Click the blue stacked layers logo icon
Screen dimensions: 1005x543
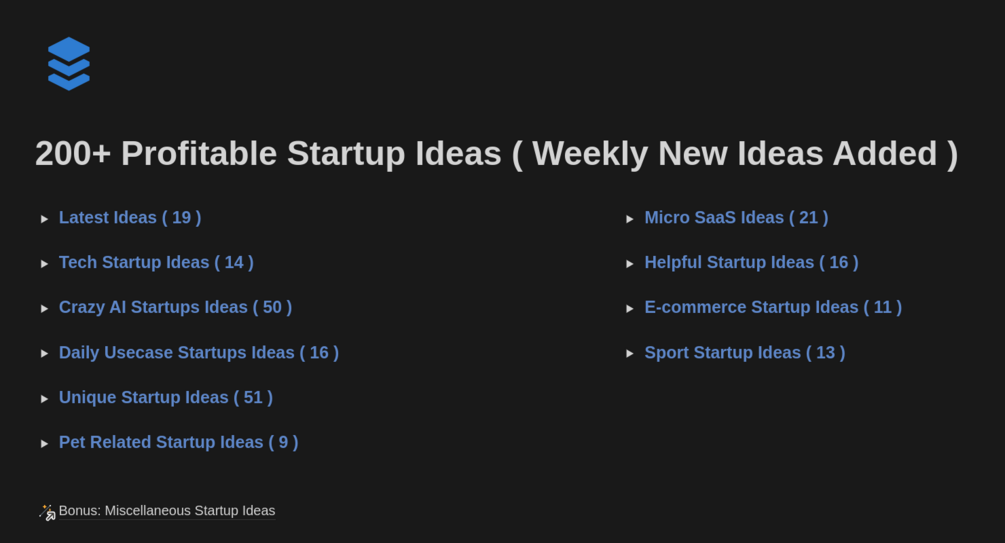point(68,64)
